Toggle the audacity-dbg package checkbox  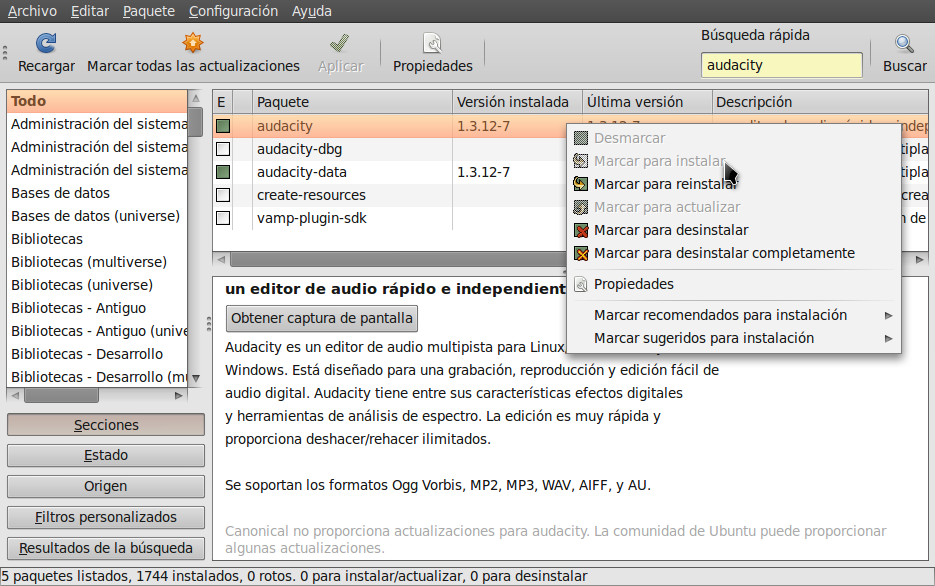223,149
